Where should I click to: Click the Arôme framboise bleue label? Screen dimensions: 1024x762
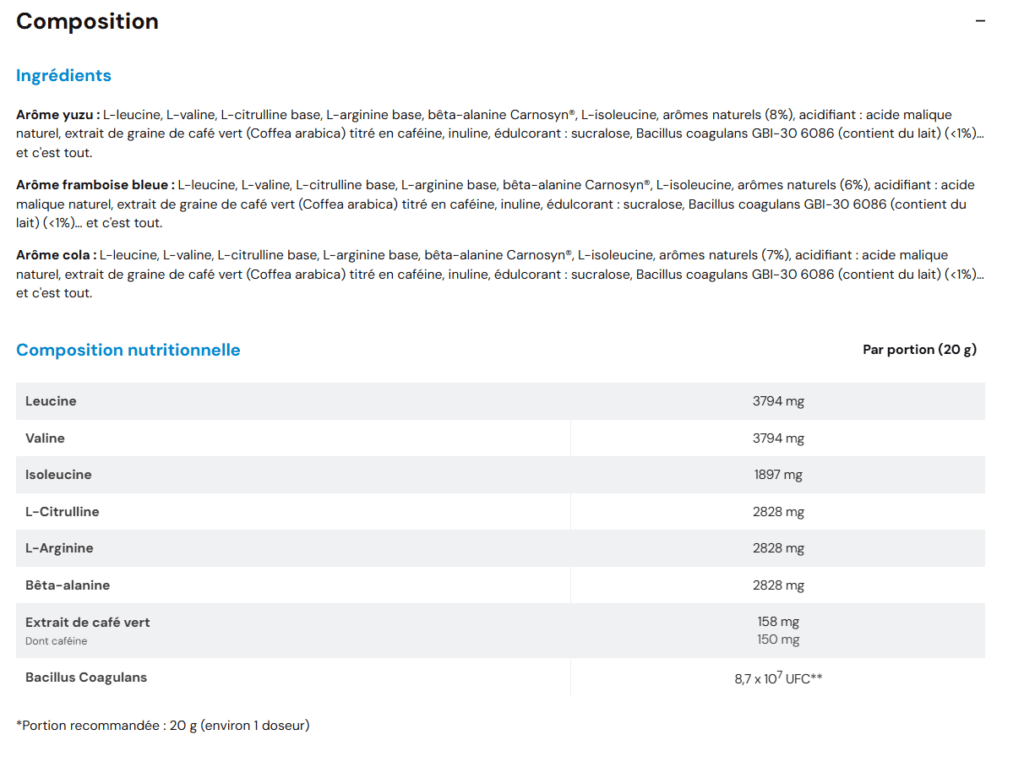pyautogui.click(x=95, y=185)
